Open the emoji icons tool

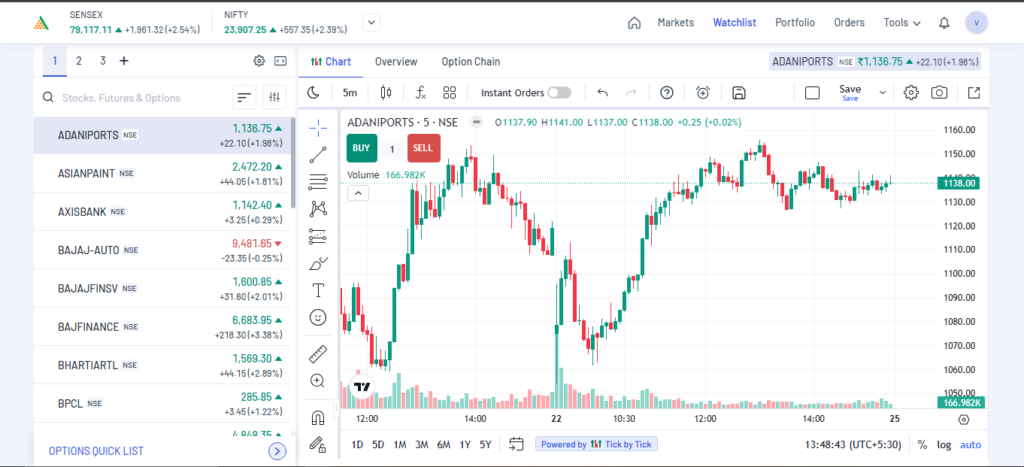coord(318,317)
